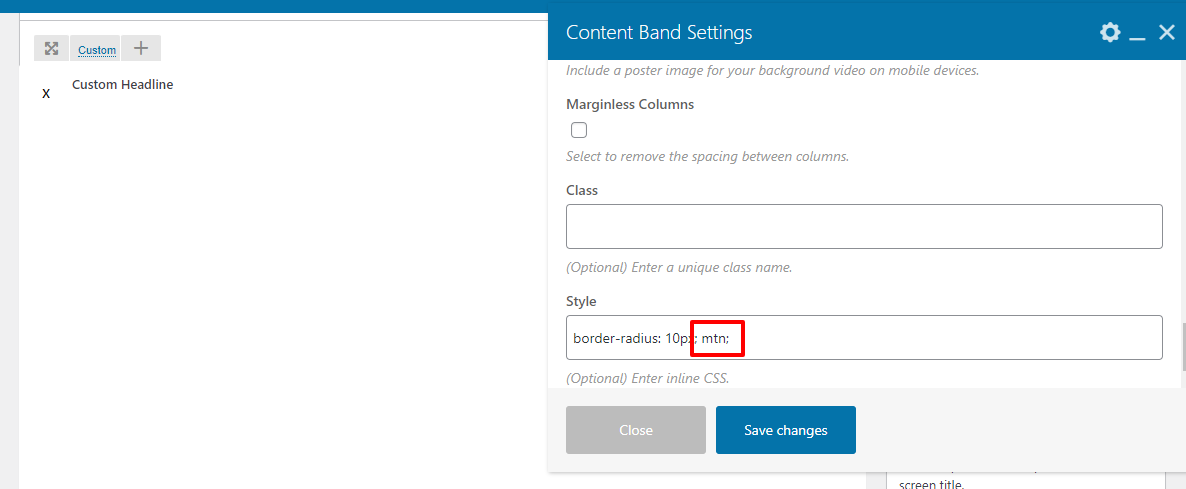Click the 'Enter a unique class name' hint
The image size is (1186, 489).
679,267
